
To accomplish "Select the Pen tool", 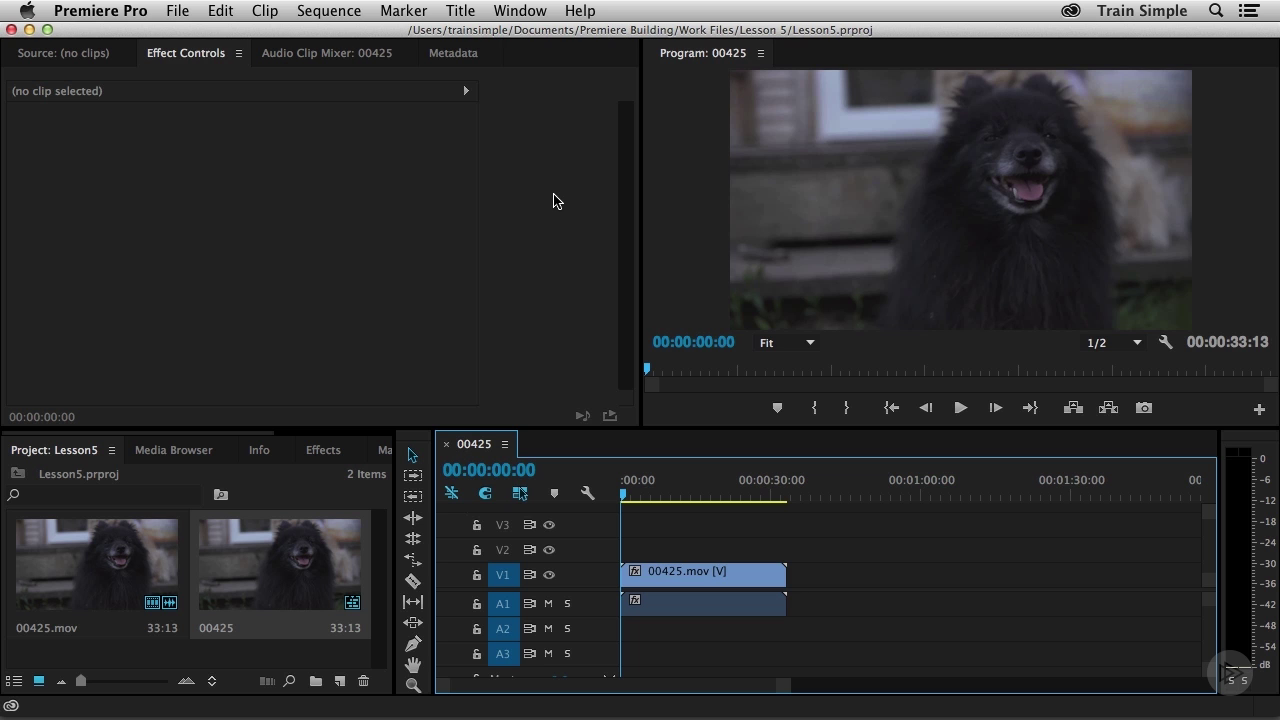I will (412, 643).
